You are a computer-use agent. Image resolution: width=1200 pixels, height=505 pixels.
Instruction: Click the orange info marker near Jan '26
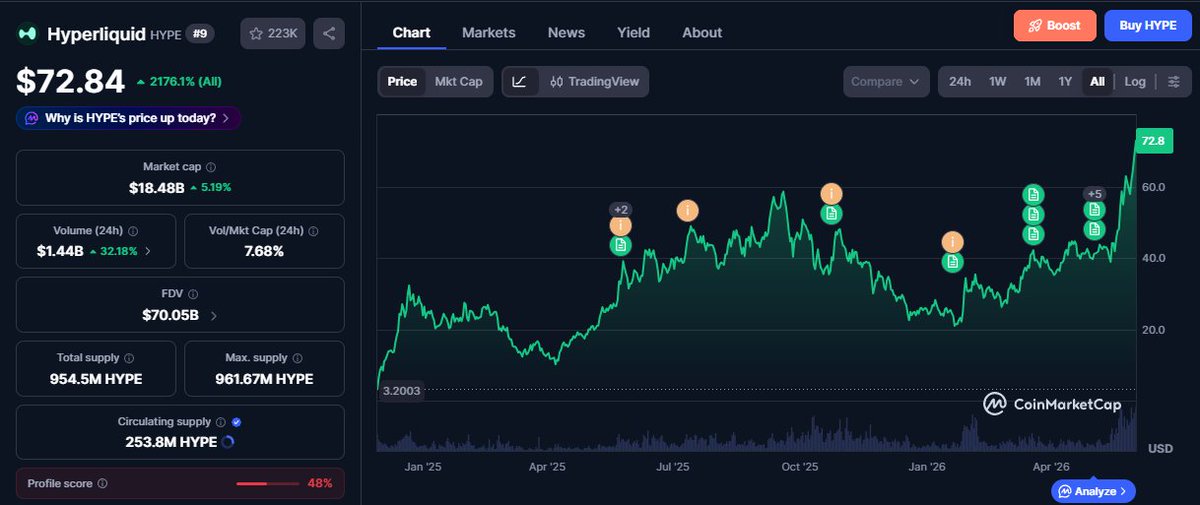[953, 242]
